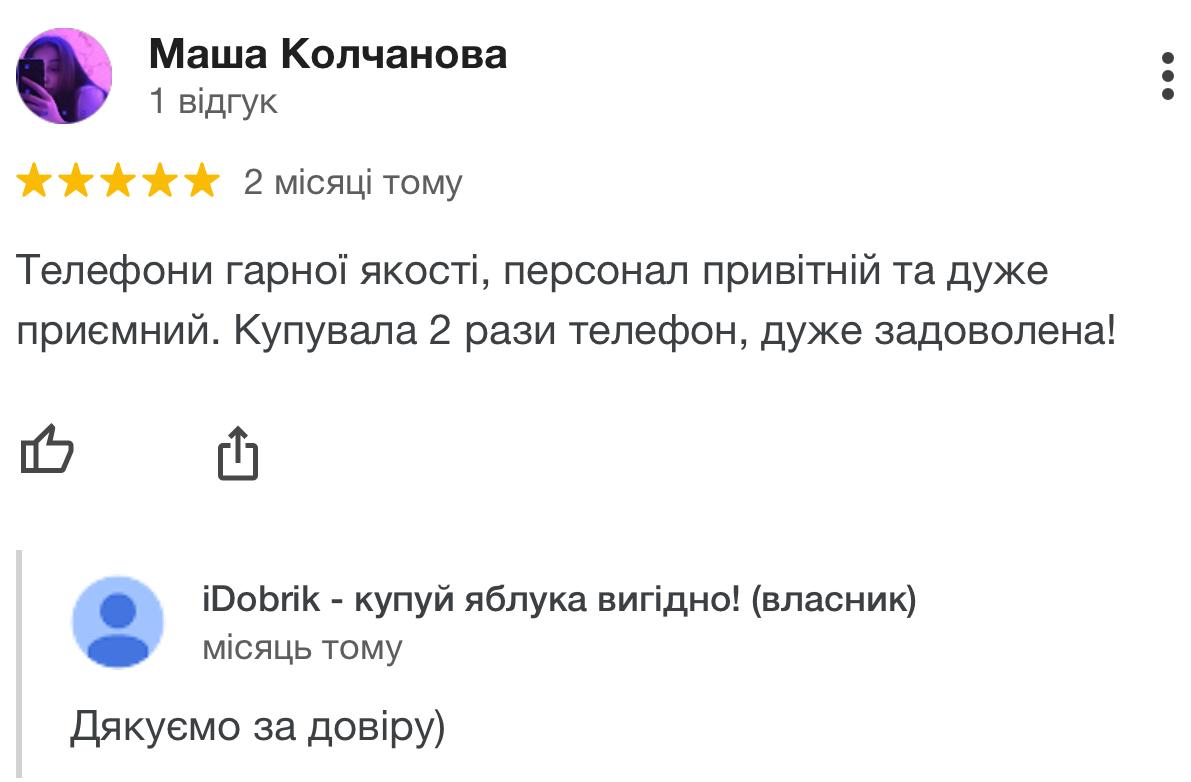The height and width of the screenshot is (782, 1191).
Task: Like the review with the thumbs-up icon
Action: [47, 449]
